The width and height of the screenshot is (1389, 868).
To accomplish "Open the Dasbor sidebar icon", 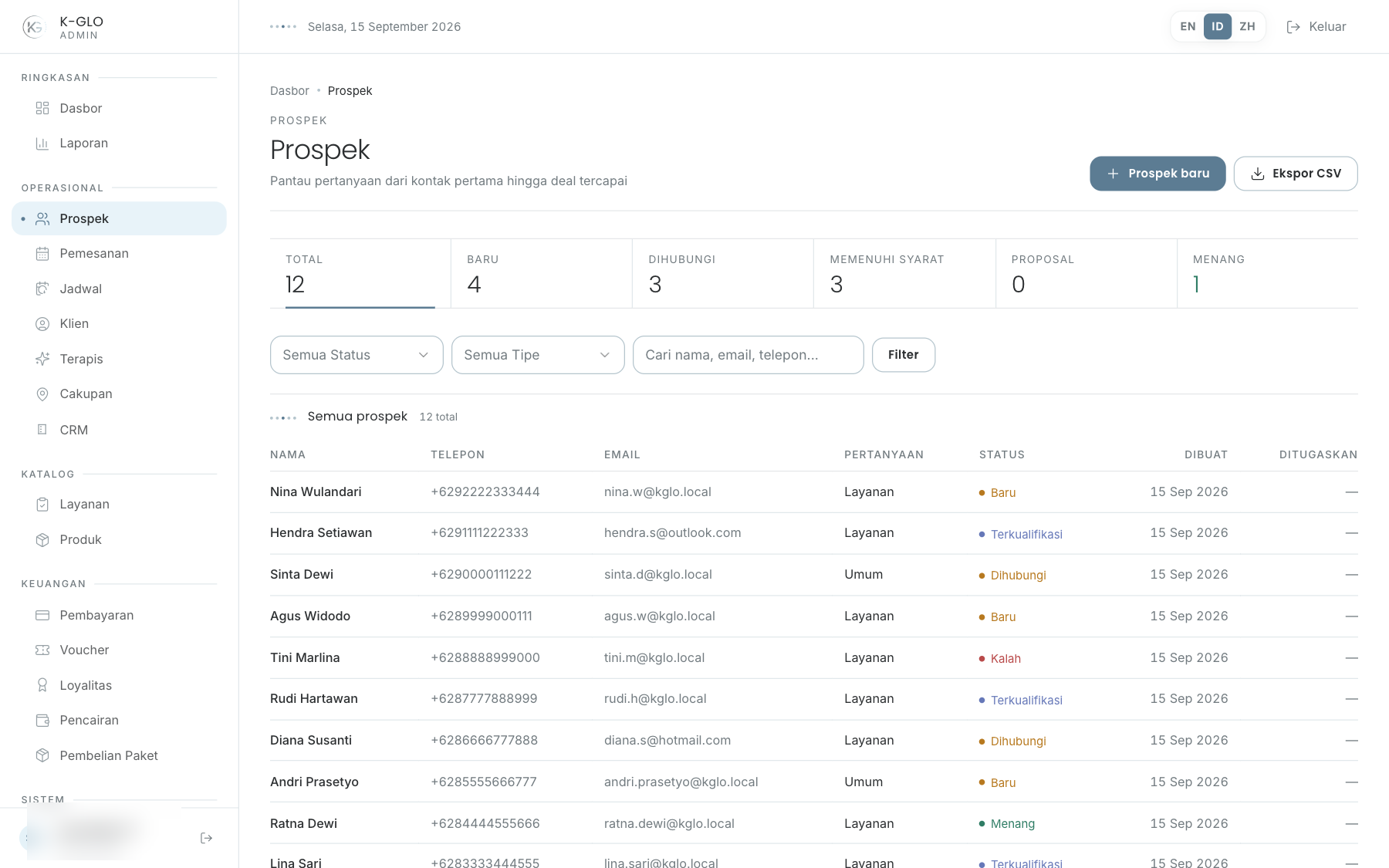I will [42, 108].
